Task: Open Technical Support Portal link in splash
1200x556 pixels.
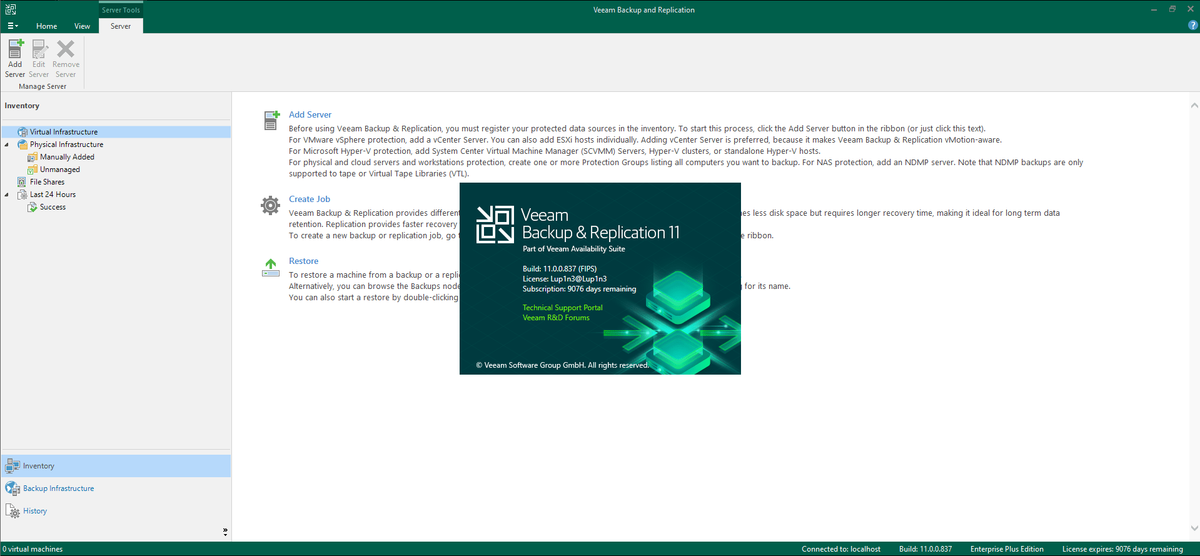Action: click(562, 307)
